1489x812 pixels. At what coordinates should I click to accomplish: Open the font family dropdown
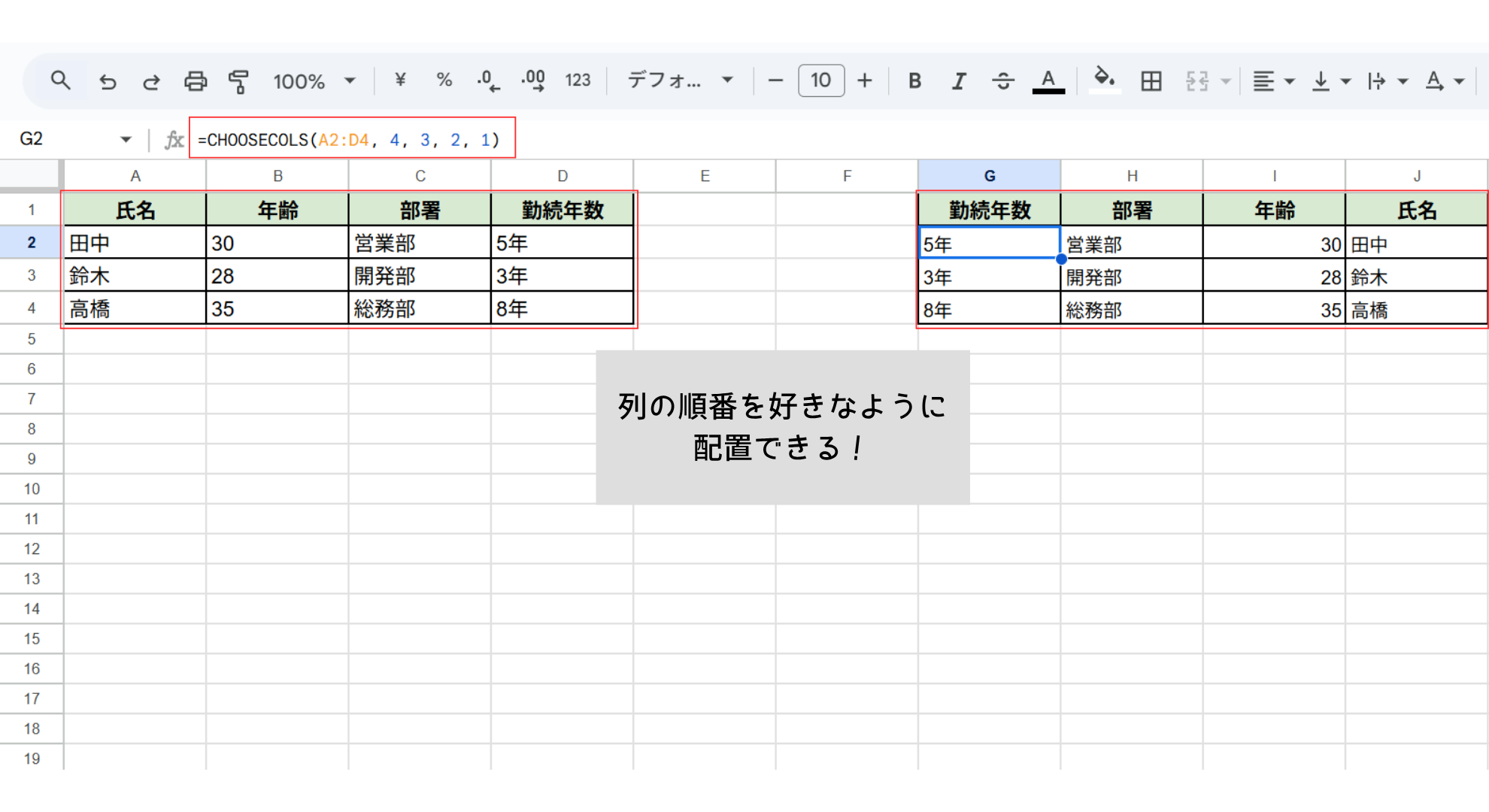point(681,80)
